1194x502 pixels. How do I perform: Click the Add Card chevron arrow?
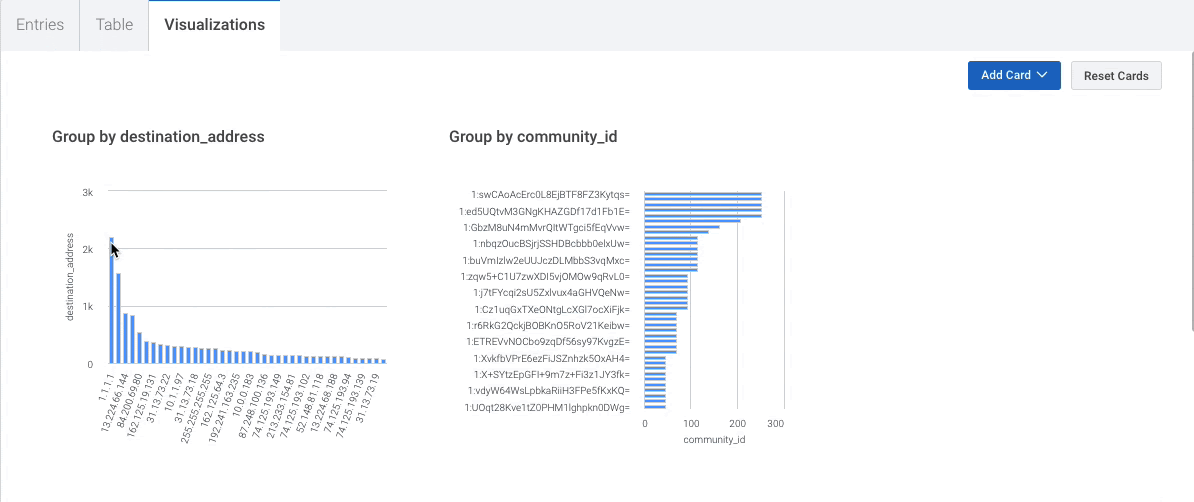pyautogui.click(x=1042, y=75)
